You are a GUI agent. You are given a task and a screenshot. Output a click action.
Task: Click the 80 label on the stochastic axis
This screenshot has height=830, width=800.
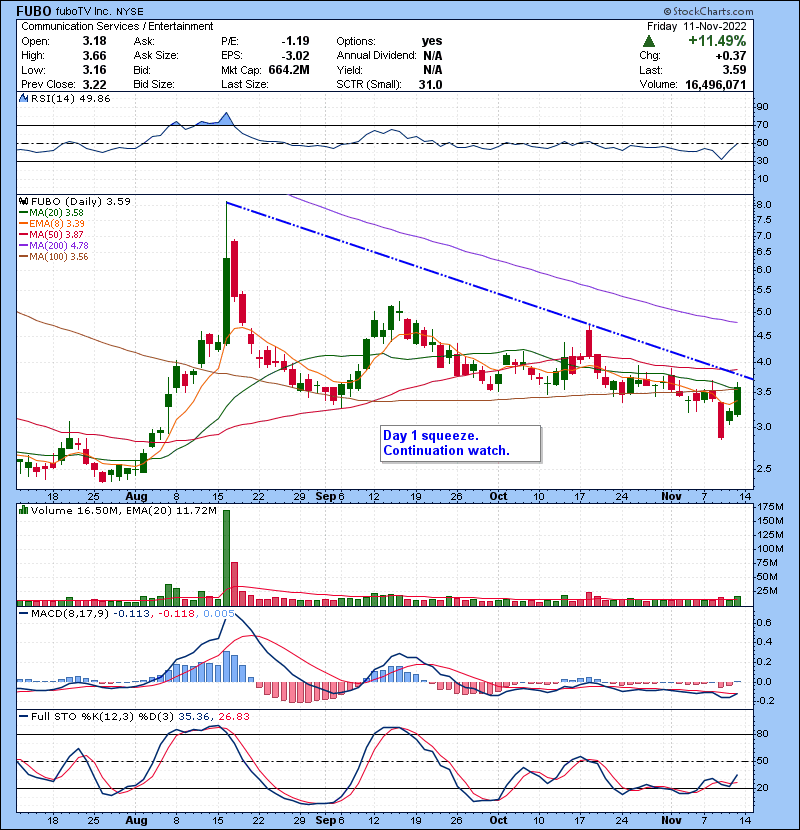tap(763, 734)
